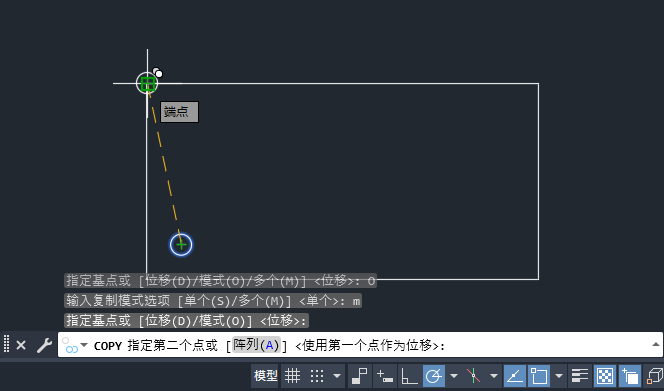The image size is (664, 391).
Task: Toggle dynamic input icon
Action: [385, 375]
